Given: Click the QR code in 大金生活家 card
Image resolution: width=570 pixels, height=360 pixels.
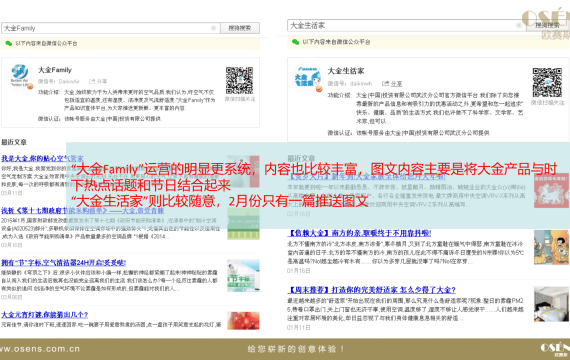Looking at the screenshot, I should pyautogui.click(x=547, y=82).
